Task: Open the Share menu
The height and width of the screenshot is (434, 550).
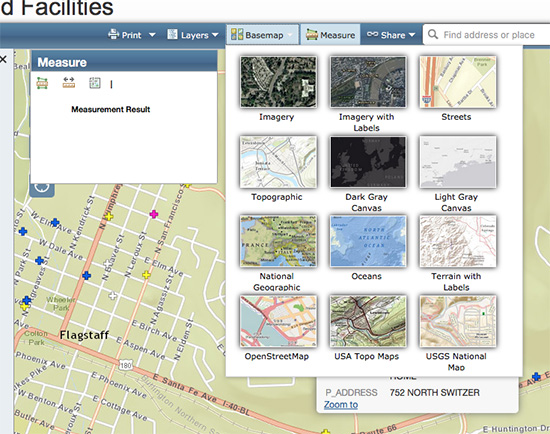Action: [x=391, y=35]
